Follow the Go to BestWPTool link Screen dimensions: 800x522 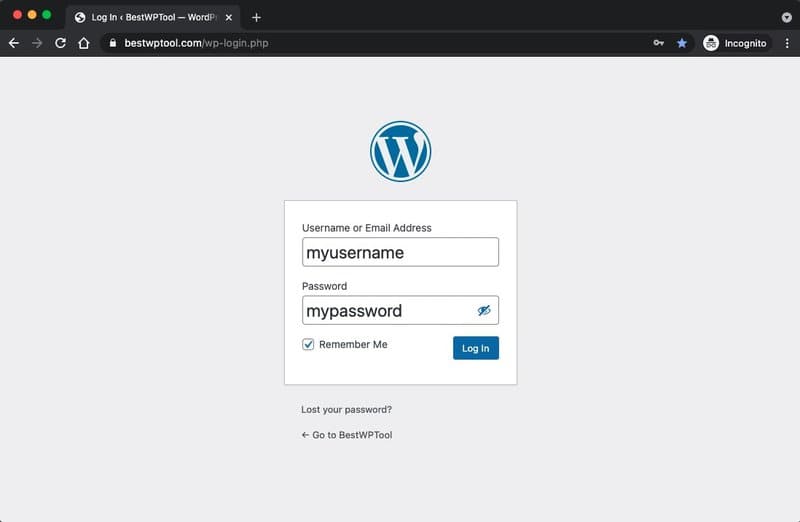(347, 435)
